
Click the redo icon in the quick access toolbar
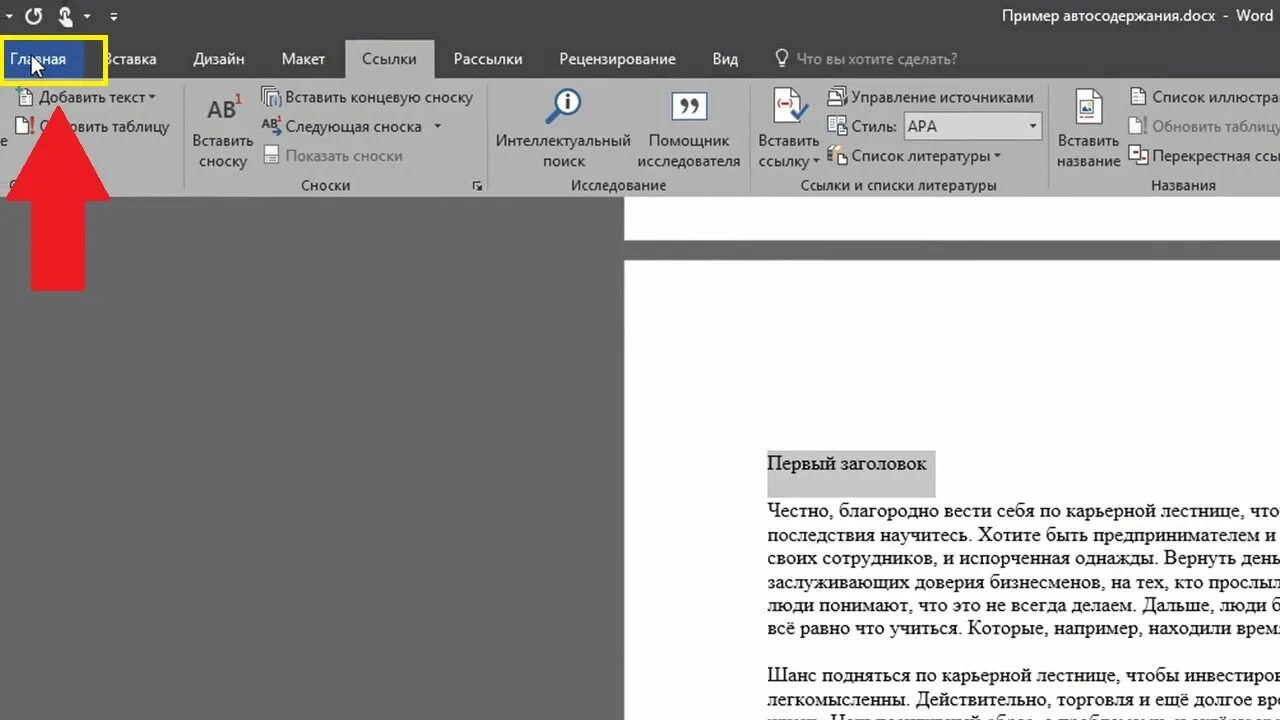(33, 16)
